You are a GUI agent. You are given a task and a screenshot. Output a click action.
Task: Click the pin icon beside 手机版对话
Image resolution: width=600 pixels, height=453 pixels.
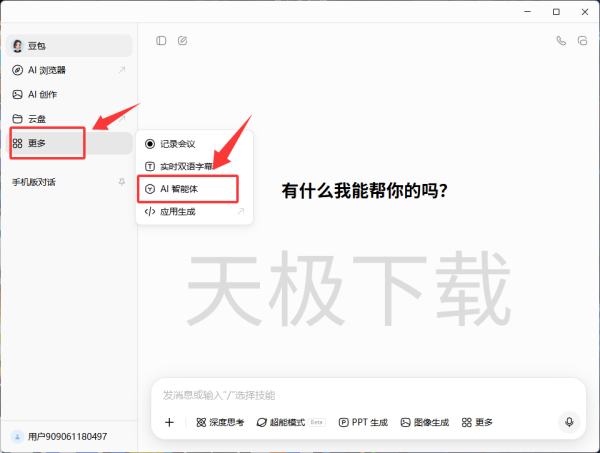coord(122,182)
